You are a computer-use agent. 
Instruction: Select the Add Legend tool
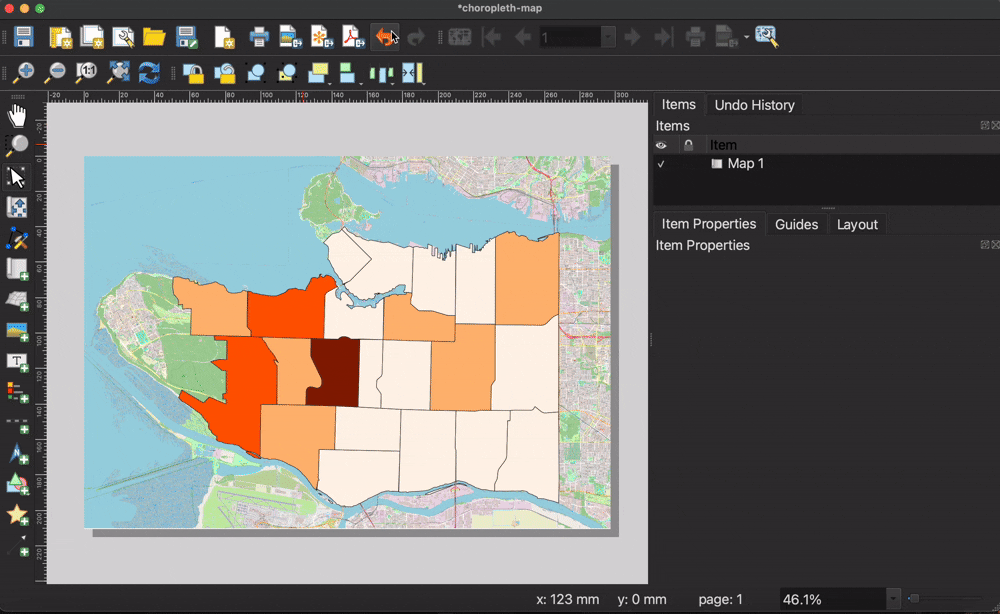(x=17, y=391)
